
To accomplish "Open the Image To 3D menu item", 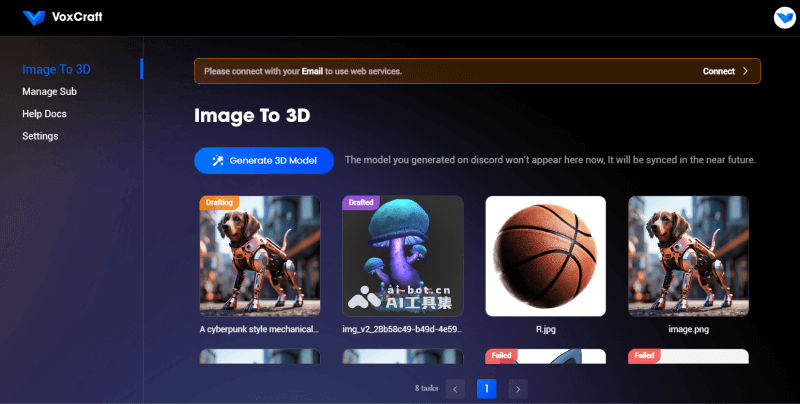I will pos(56,69).
